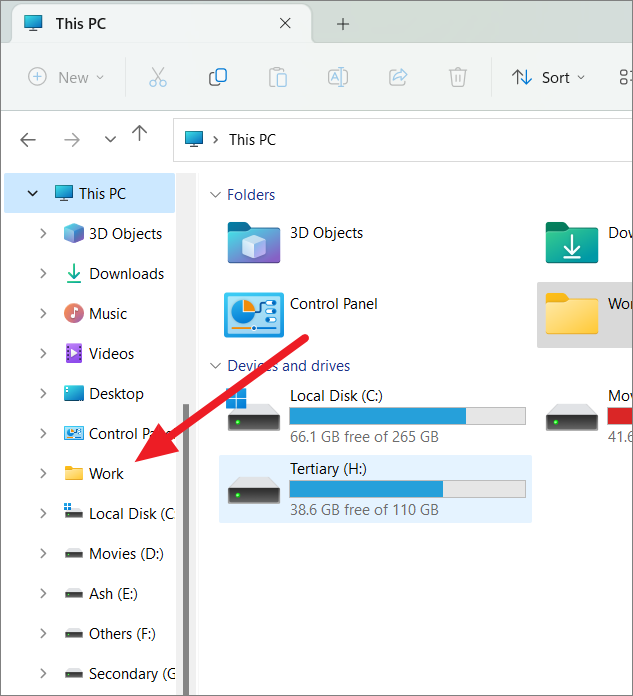Viewport: 633px width, 696px height.
Task: Click the navigation pane scrollbar
Action: point(186,549)
